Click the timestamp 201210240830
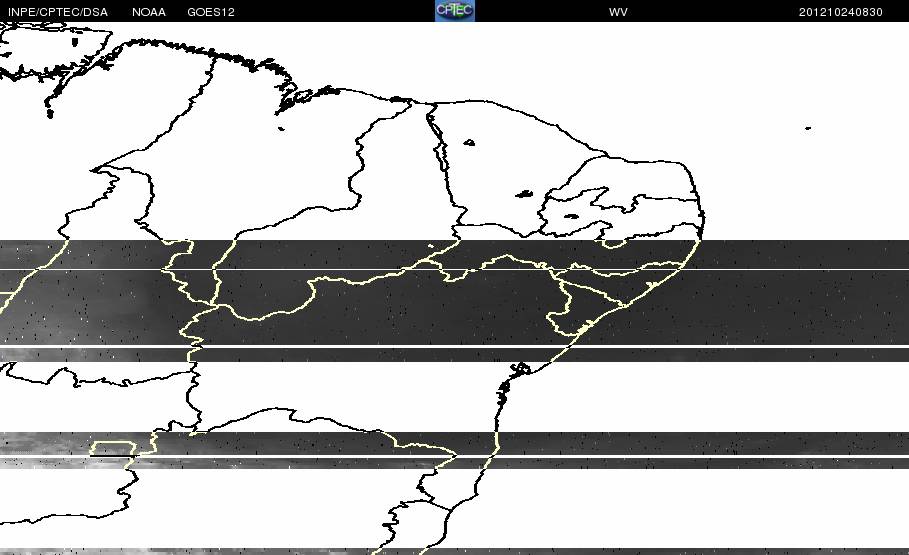909x555 pixels. [x=841, y=12]
